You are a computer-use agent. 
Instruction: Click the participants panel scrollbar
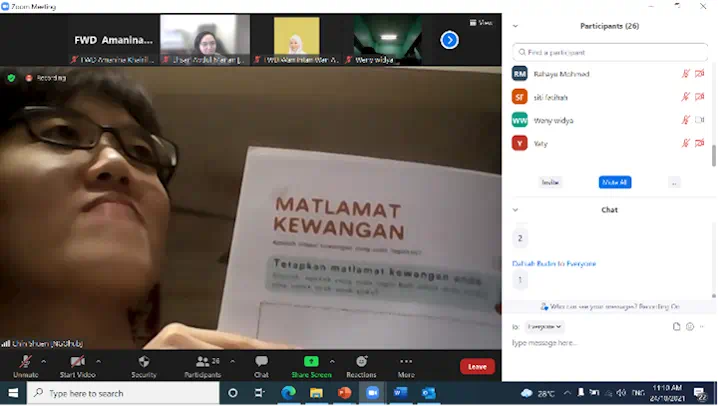point(714,156)
